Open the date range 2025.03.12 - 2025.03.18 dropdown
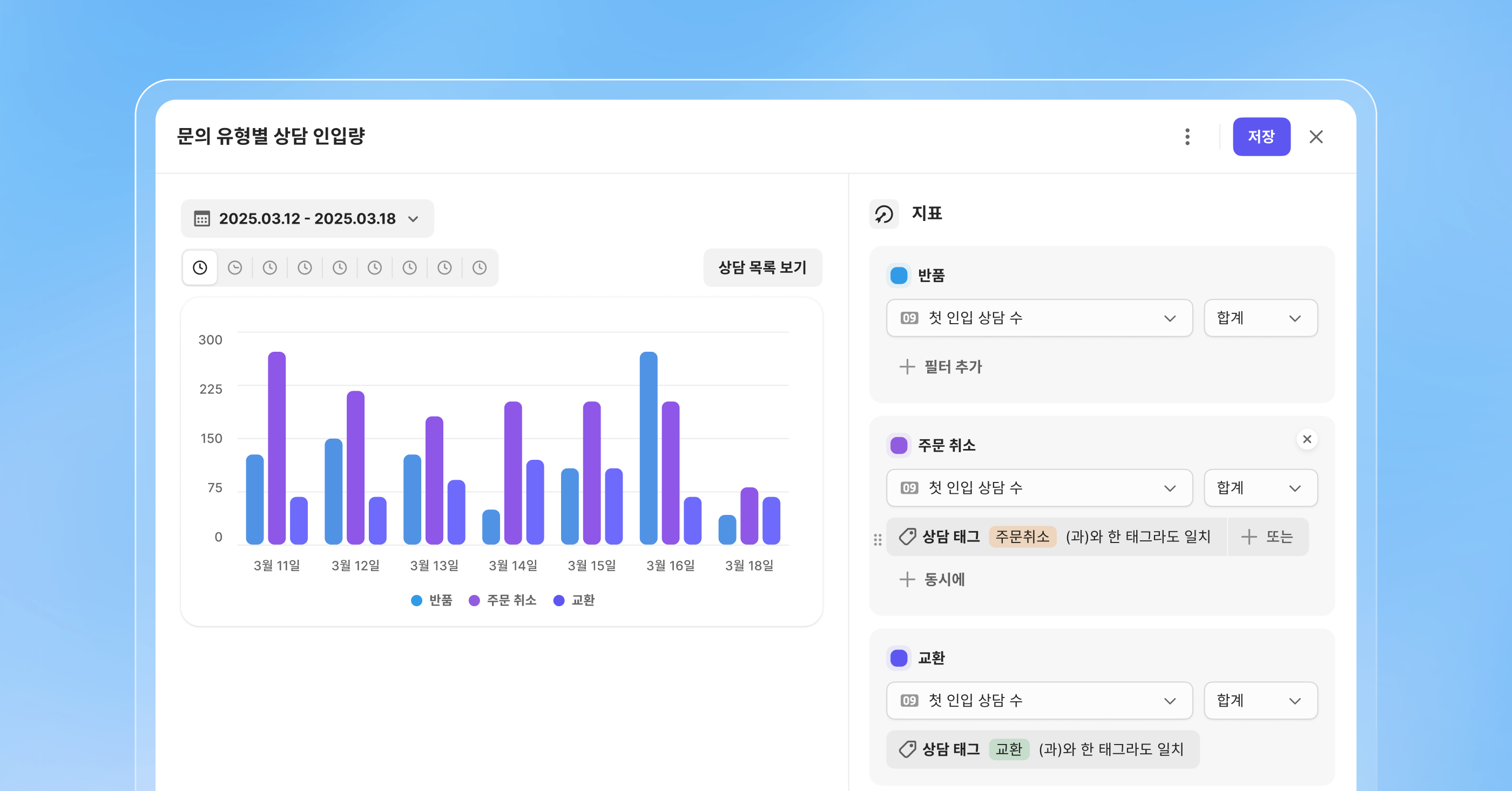Screen dimensions: 1512x791 [x=307, y=218]
